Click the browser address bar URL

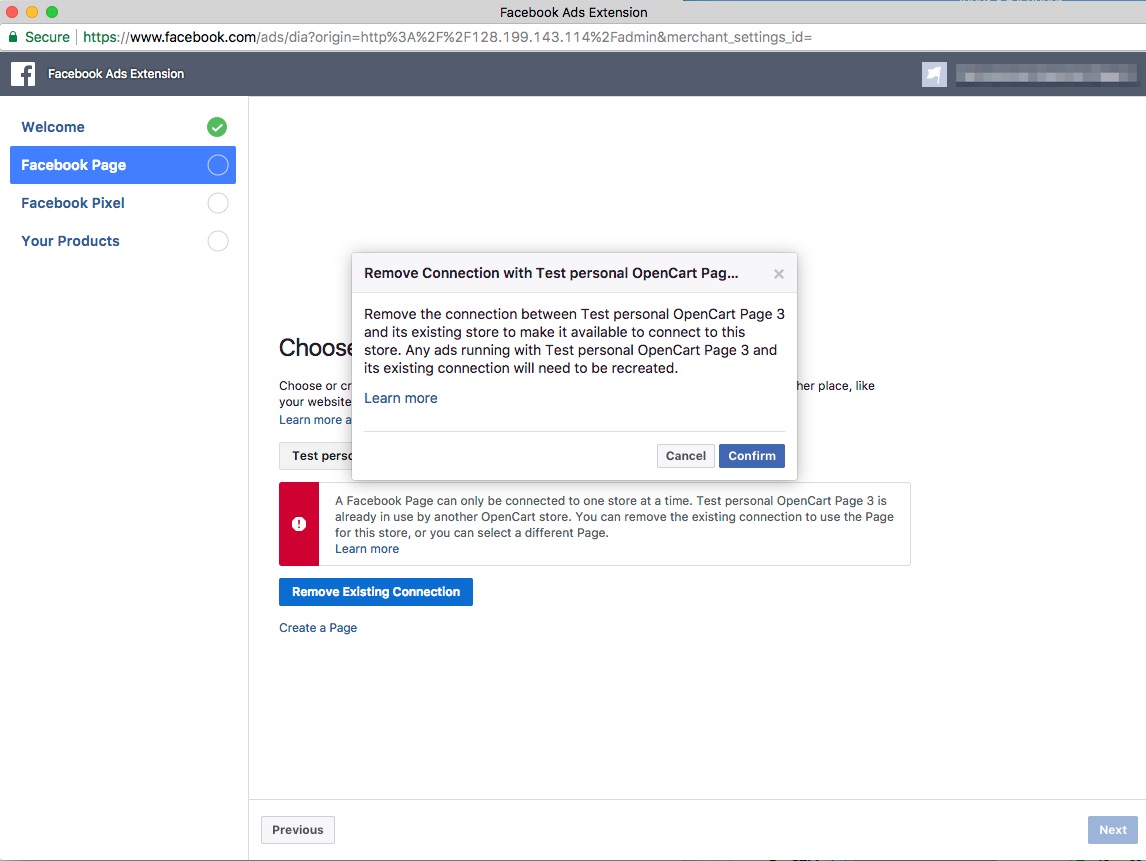447,37
